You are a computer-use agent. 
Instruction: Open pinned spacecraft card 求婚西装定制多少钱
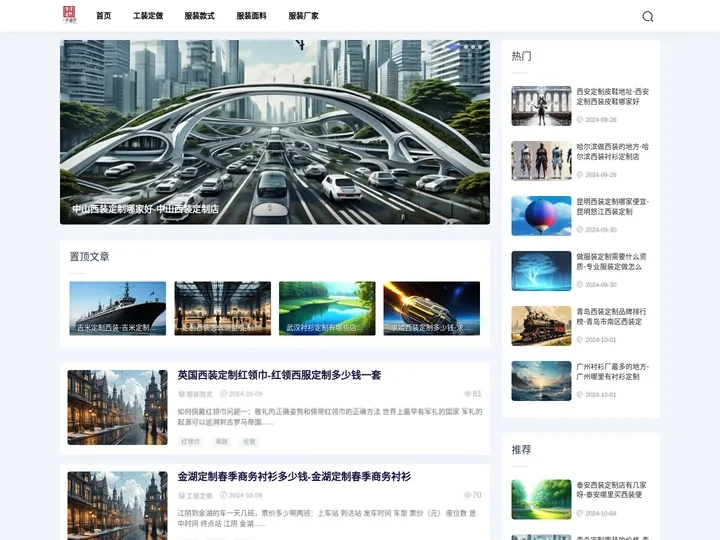pyautogui.click(x=432, y=308)
